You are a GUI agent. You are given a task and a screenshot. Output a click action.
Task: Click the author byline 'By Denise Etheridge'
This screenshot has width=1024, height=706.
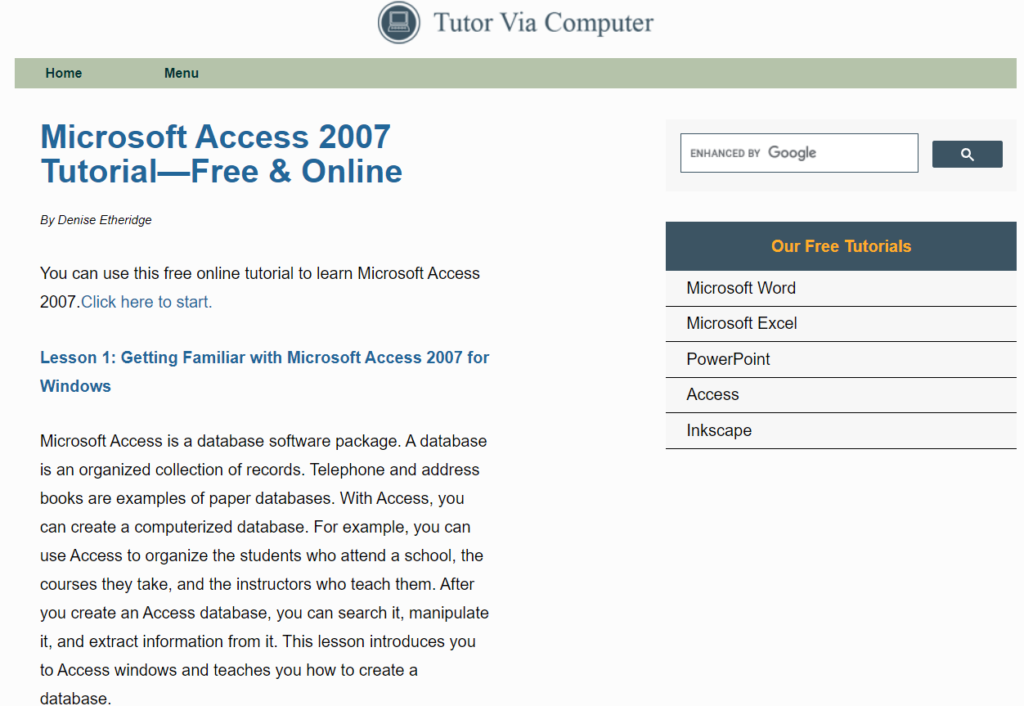point(95,220)
